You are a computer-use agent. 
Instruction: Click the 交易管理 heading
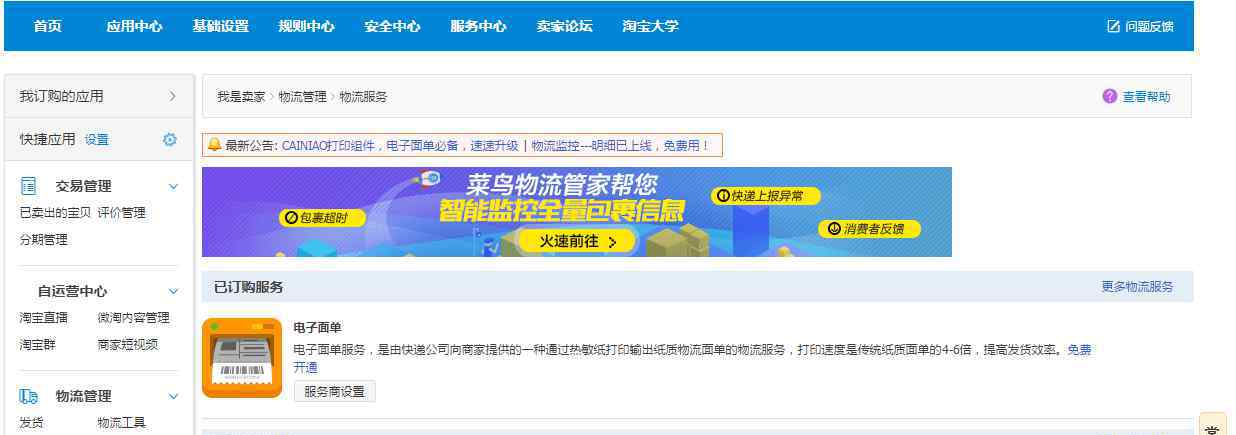83,186
